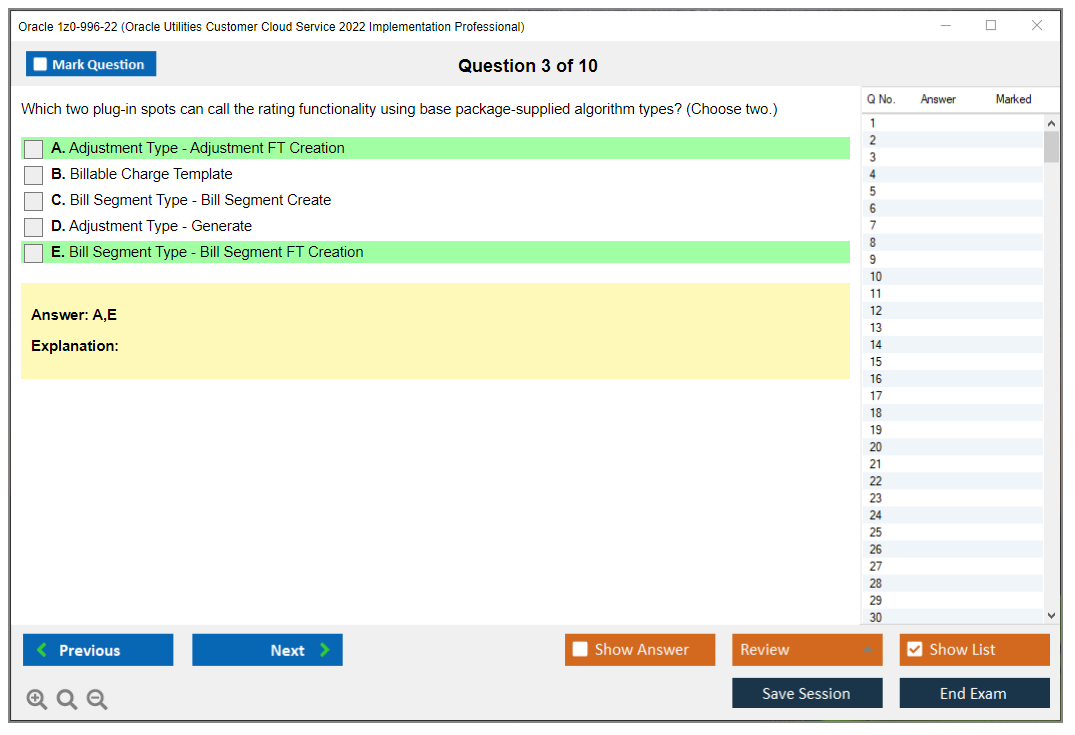Toggle the Mark Question checkbox

tap(39, 63)
